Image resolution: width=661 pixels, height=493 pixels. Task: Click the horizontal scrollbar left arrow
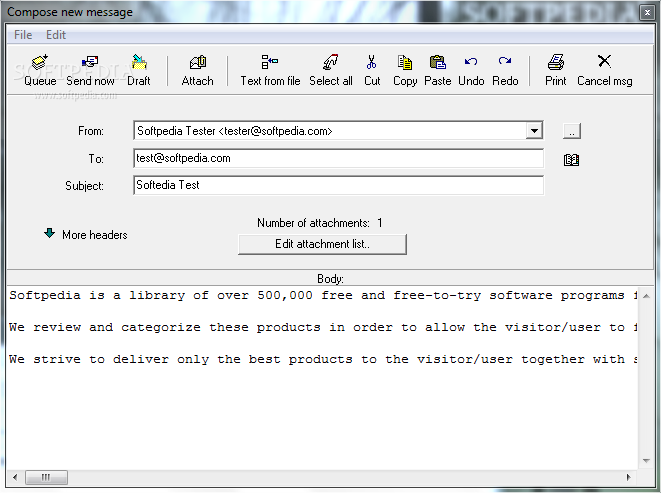point(15,477)
